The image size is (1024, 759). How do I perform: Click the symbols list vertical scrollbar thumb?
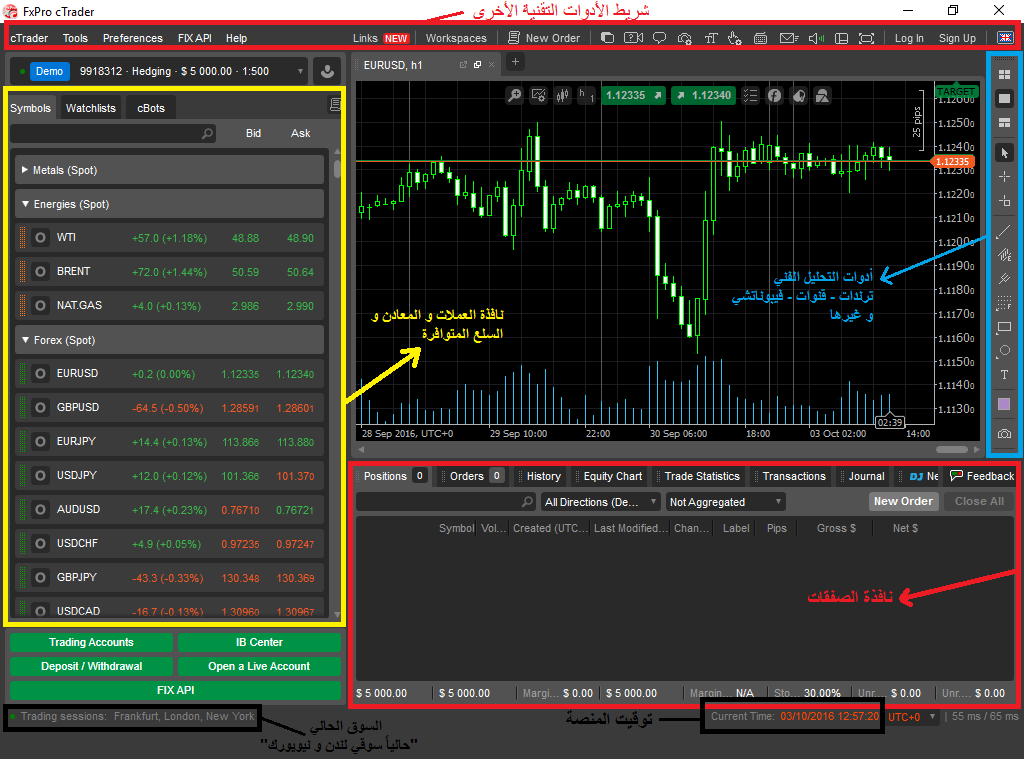[x=337, y=167]
